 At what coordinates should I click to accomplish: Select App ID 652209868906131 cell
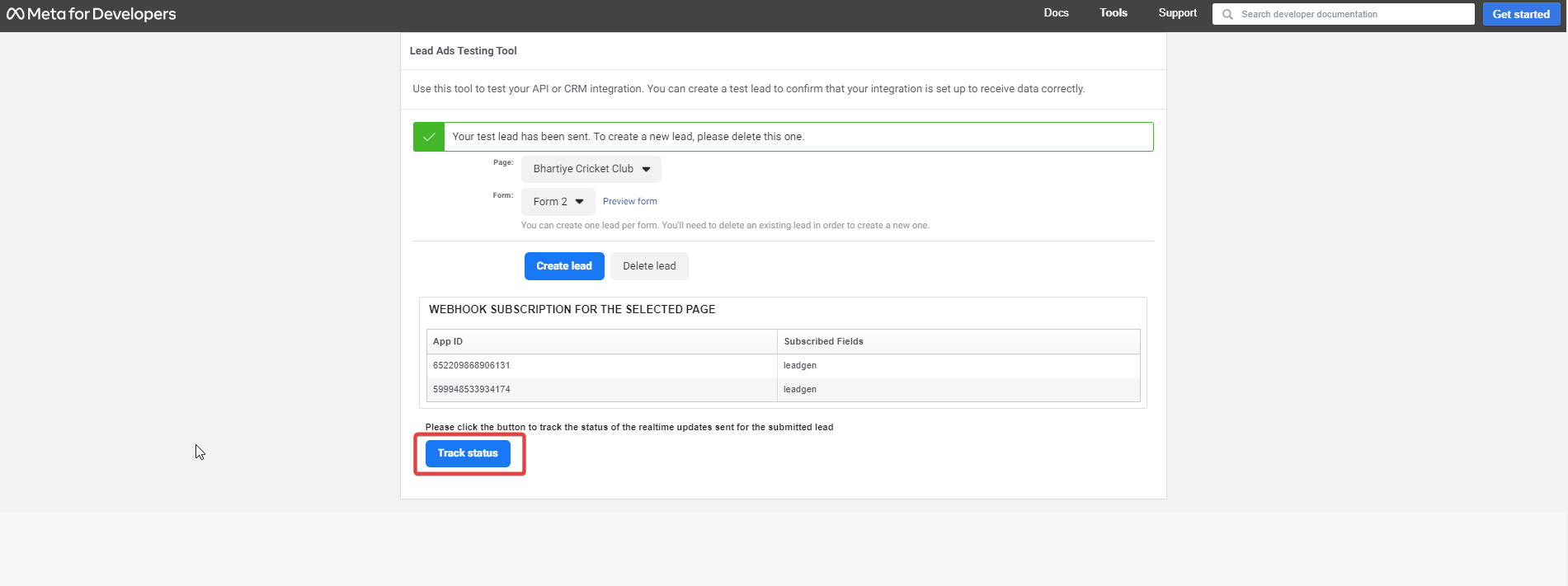(x=472, y=365)
